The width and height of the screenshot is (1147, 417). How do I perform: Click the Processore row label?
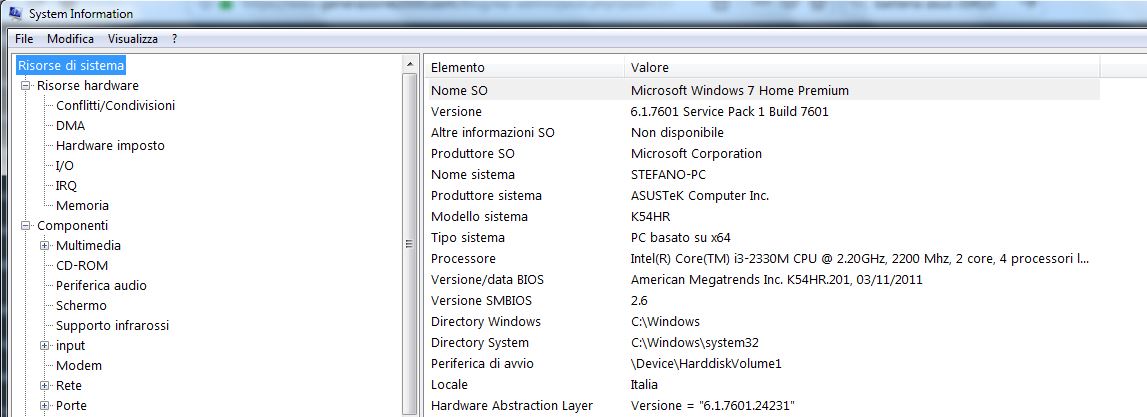point(463,259)
